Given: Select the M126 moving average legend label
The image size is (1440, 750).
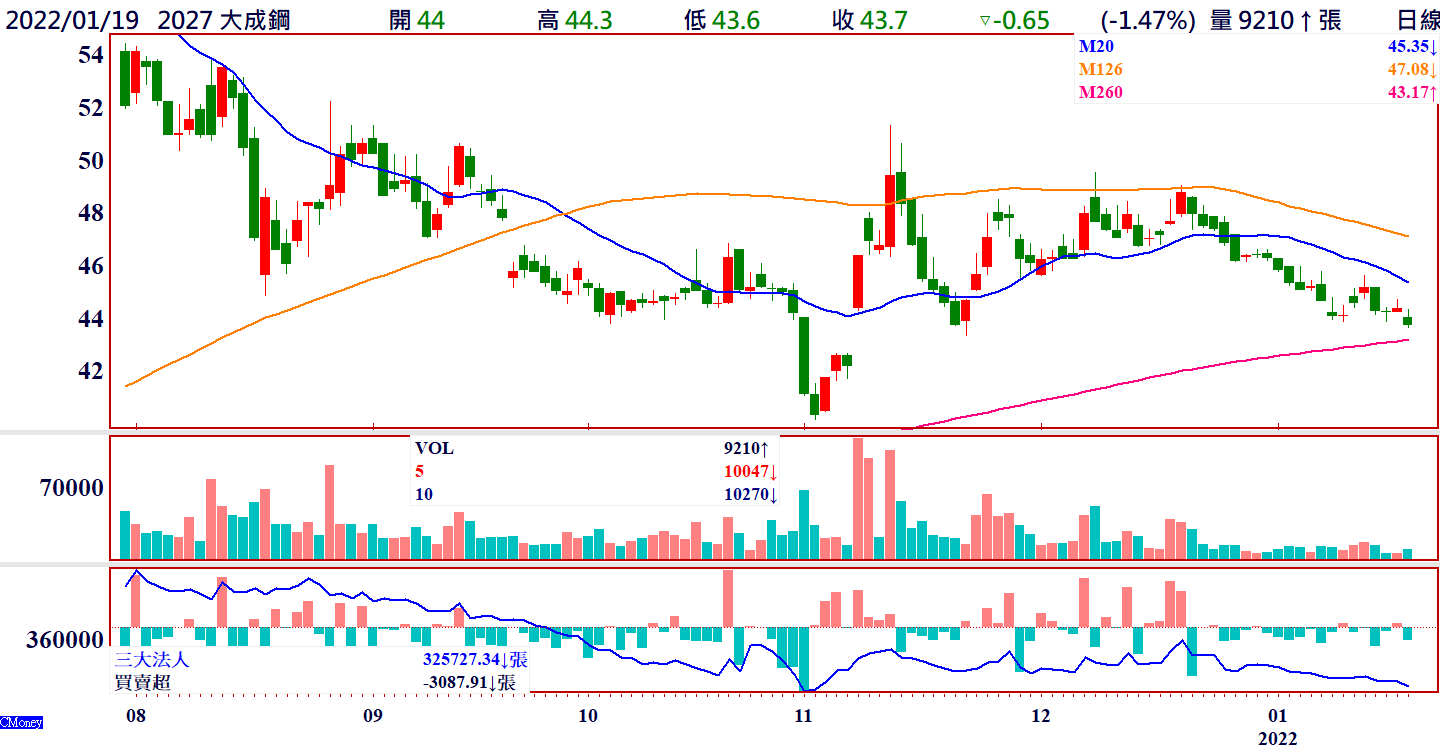Looking at the screenshot, I should click(1101, 70).
